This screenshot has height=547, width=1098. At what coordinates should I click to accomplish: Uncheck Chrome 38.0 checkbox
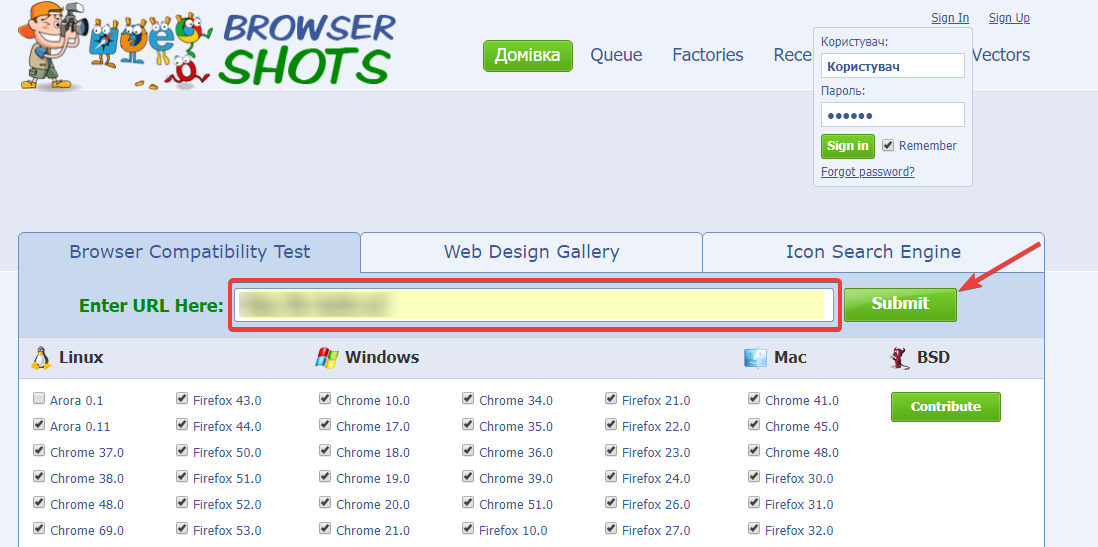[39, 476]
